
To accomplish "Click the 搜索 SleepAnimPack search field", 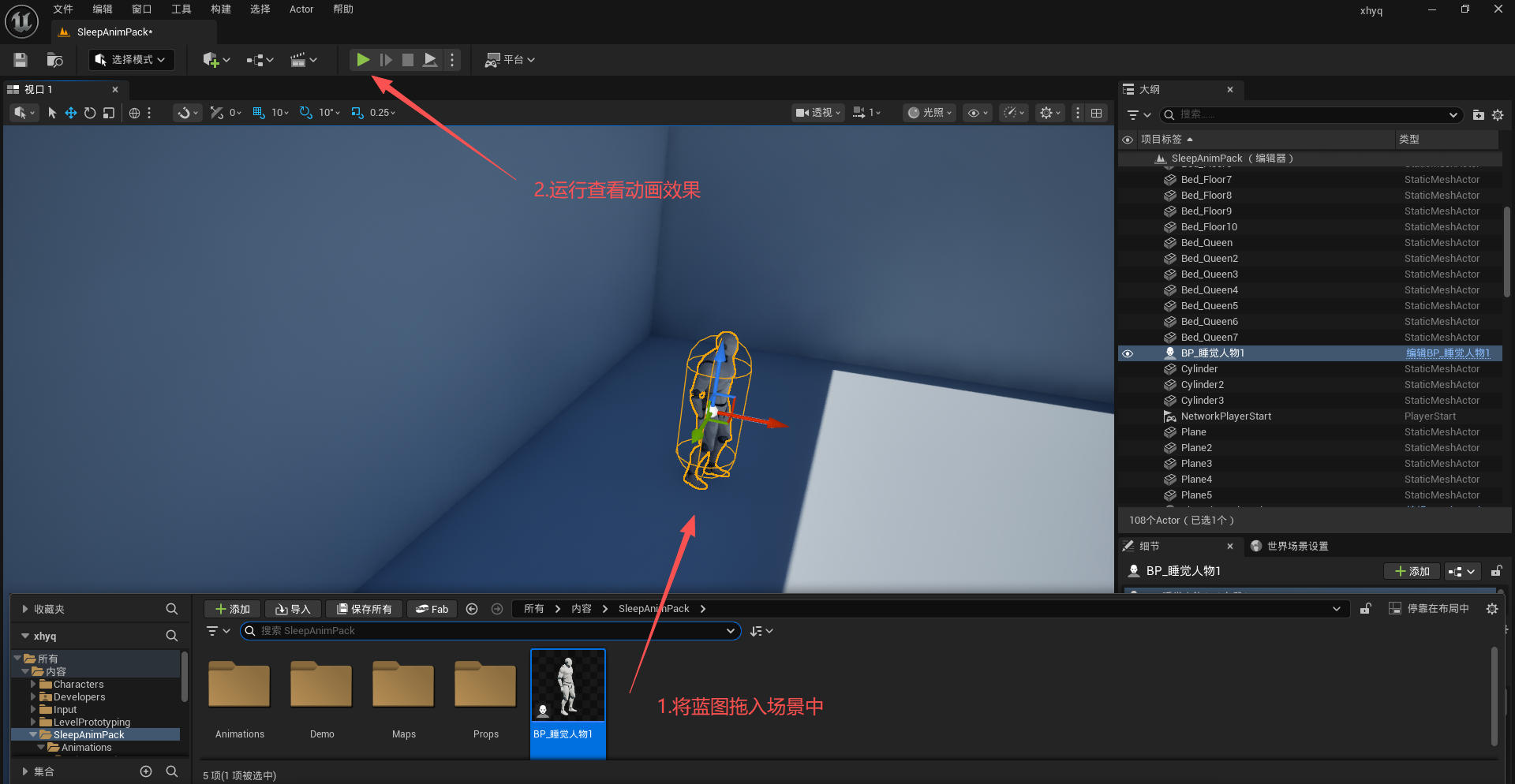I will coord(491,631).
